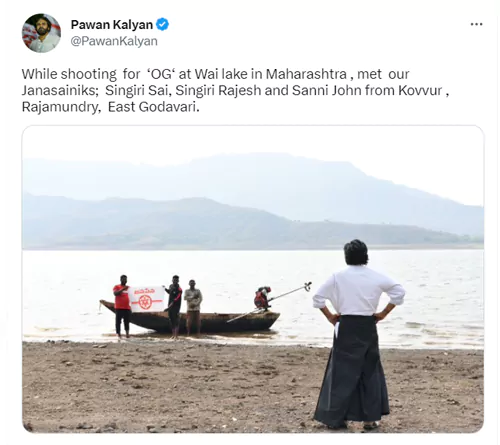Open the three-dot more options menu

[476, 24]
